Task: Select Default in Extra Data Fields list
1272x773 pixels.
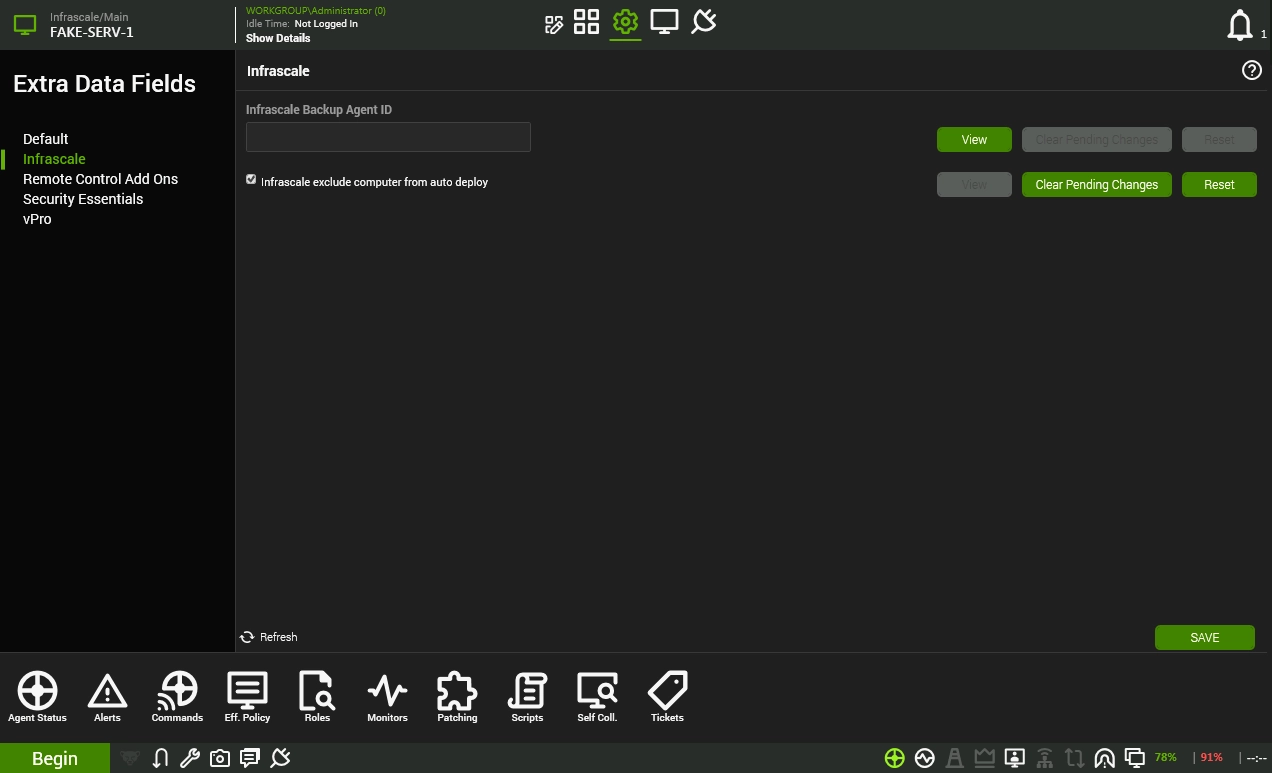Action: click(x=46, y=139)
